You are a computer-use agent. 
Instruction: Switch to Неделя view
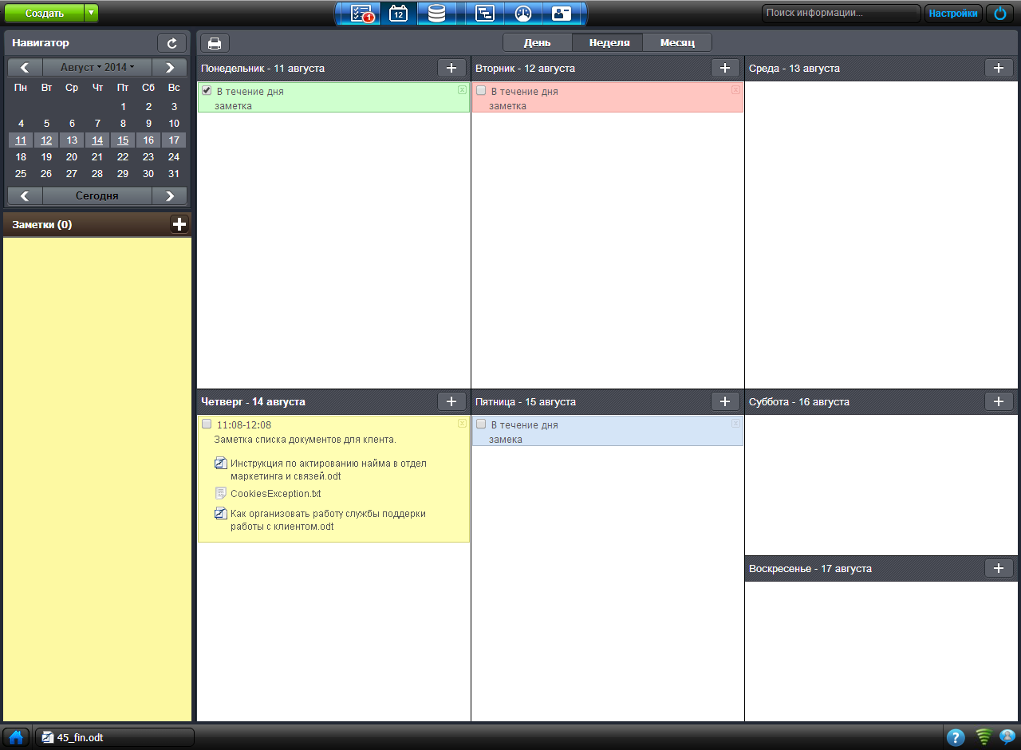coord(609,42)
